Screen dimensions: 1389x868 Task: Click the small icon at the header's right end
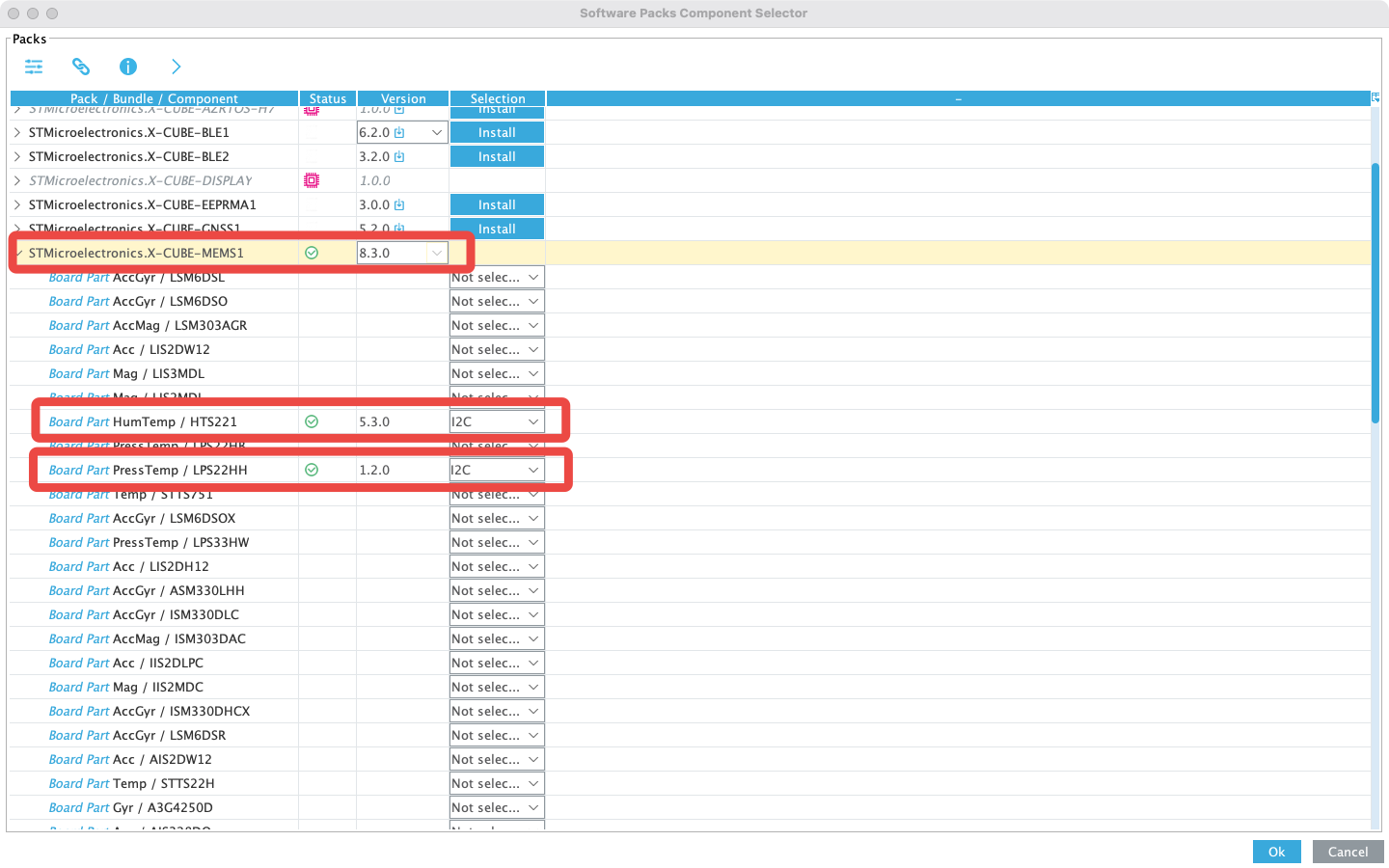1375,98
